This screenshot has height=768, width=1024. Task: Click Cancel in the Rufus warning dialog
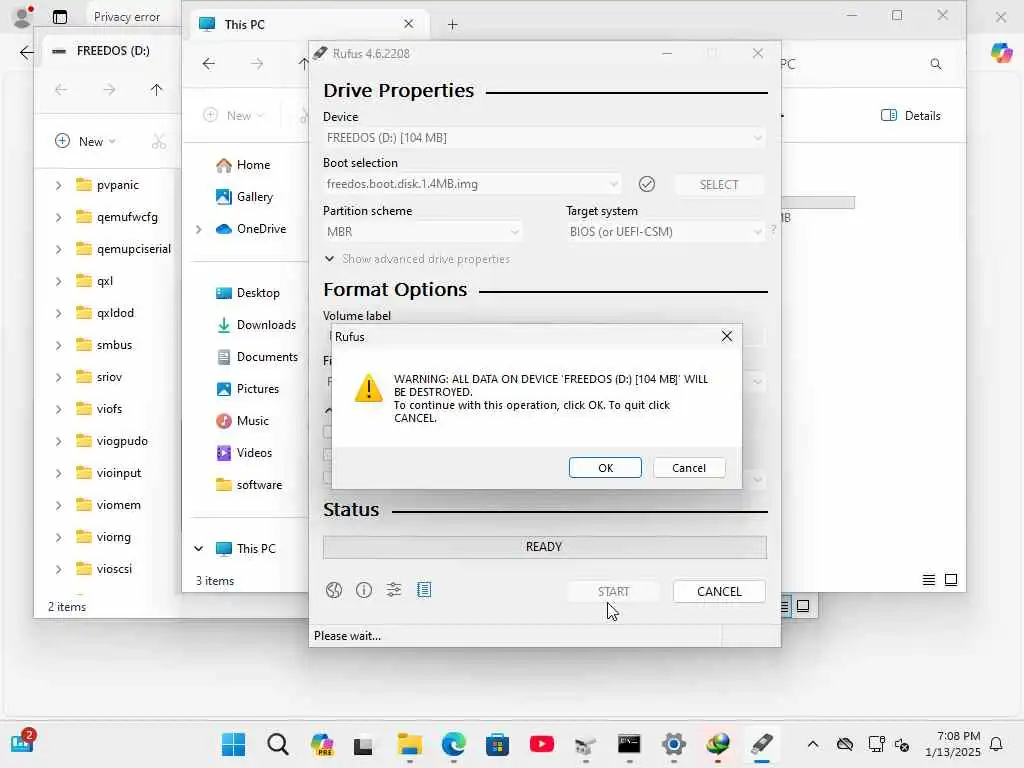pyautogui.click(x=688, y=468)
